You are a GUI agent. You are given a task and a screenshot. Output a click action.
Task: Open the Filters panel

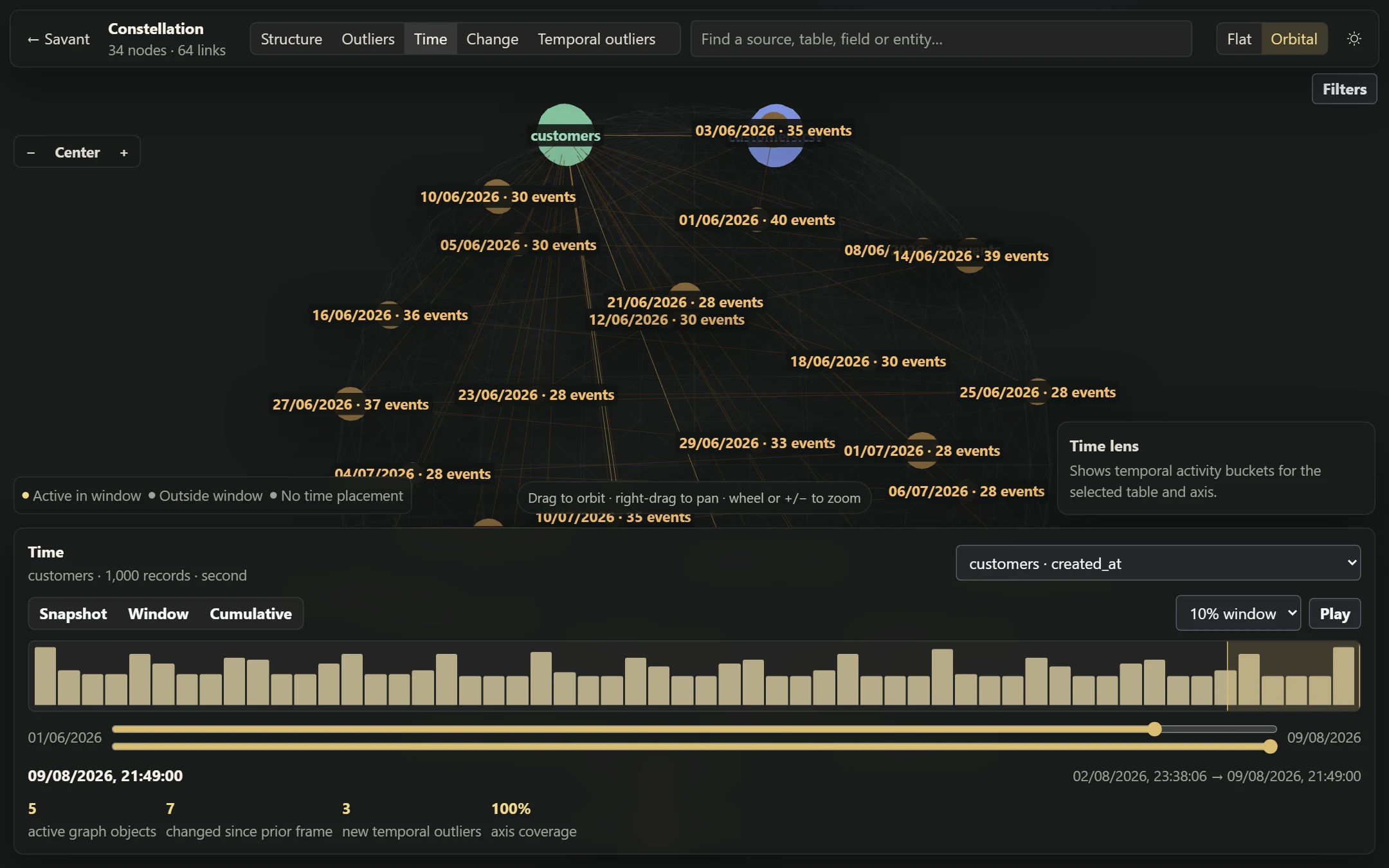point(1344,89)
